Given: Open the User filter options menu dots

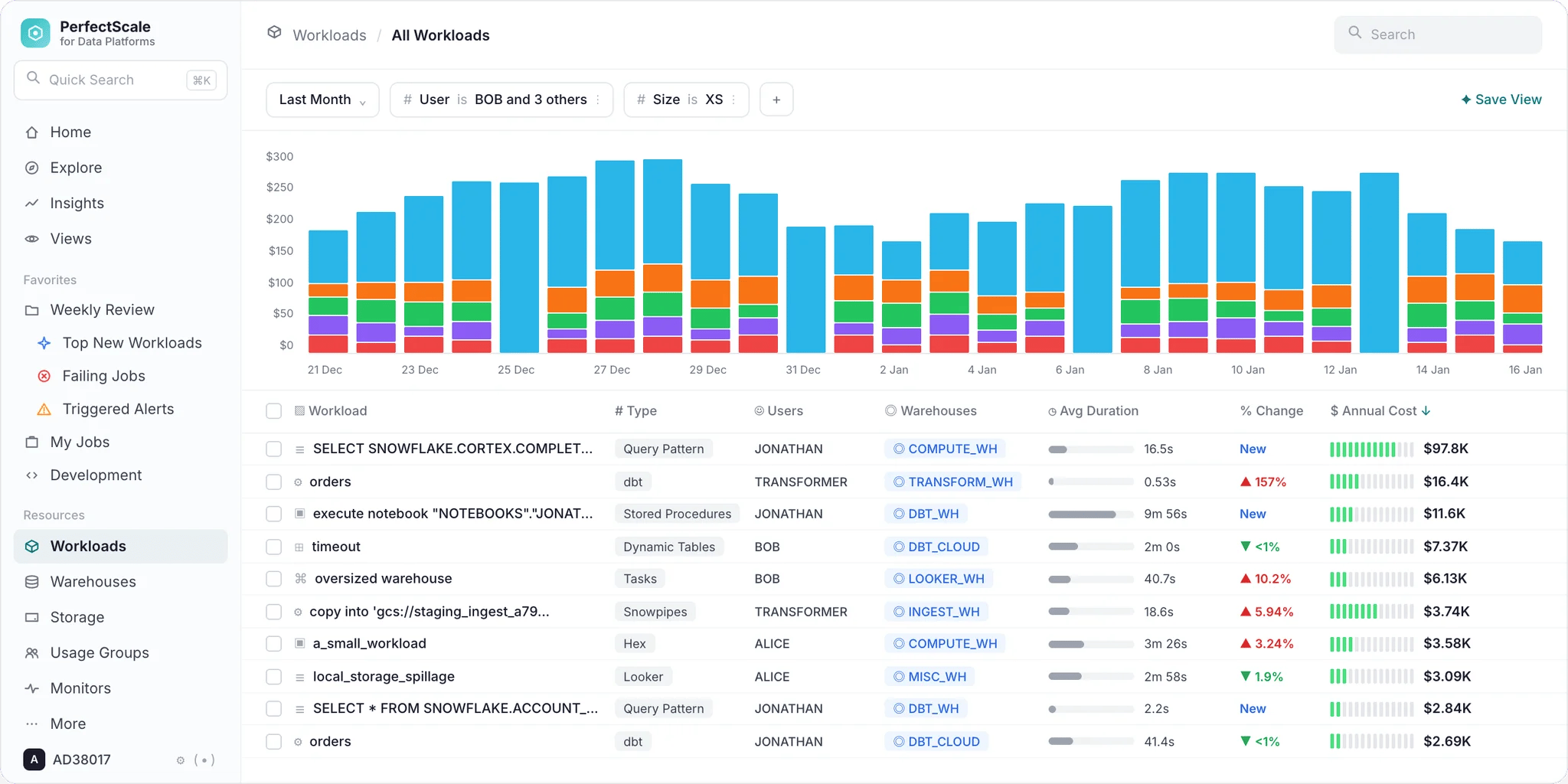Looking at the screenshot, I should 598,100.
